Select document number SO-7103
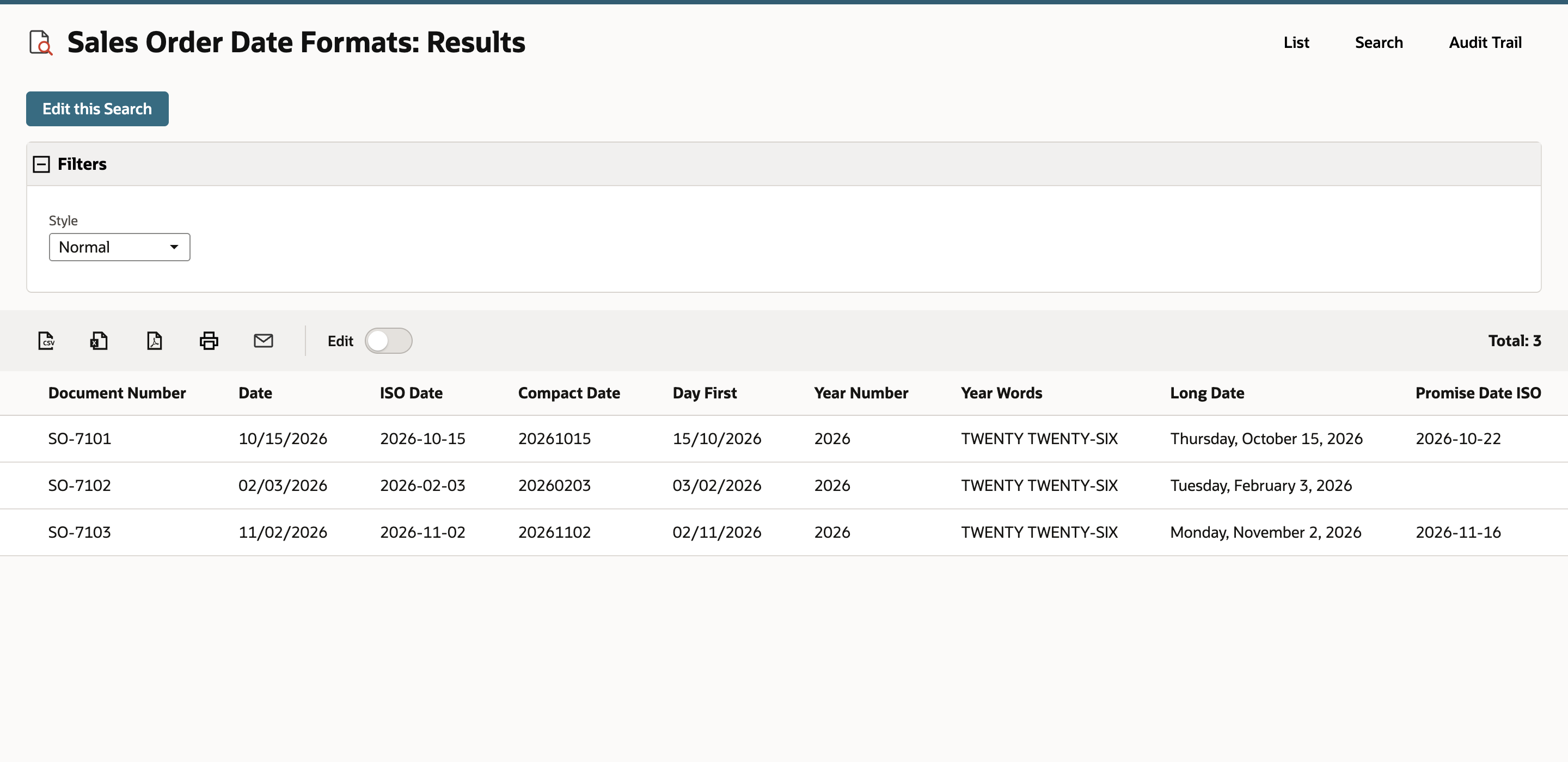 79,532
